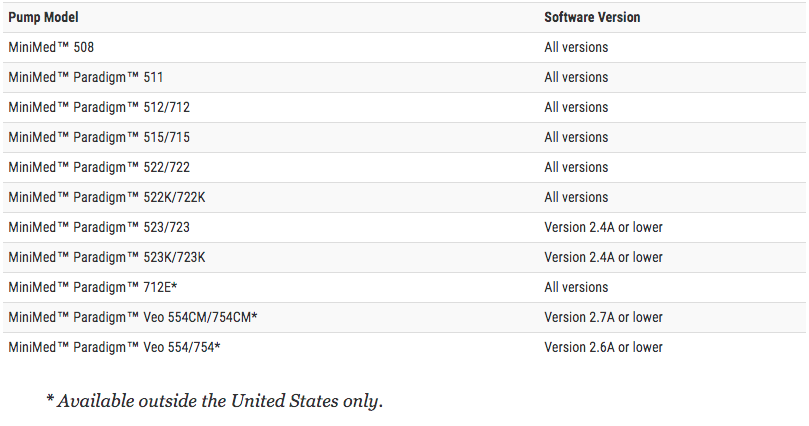Click the Software Version column header
The height and width of the screenshot is (426, 809).
pyautogui.click(x=592, y=17)
